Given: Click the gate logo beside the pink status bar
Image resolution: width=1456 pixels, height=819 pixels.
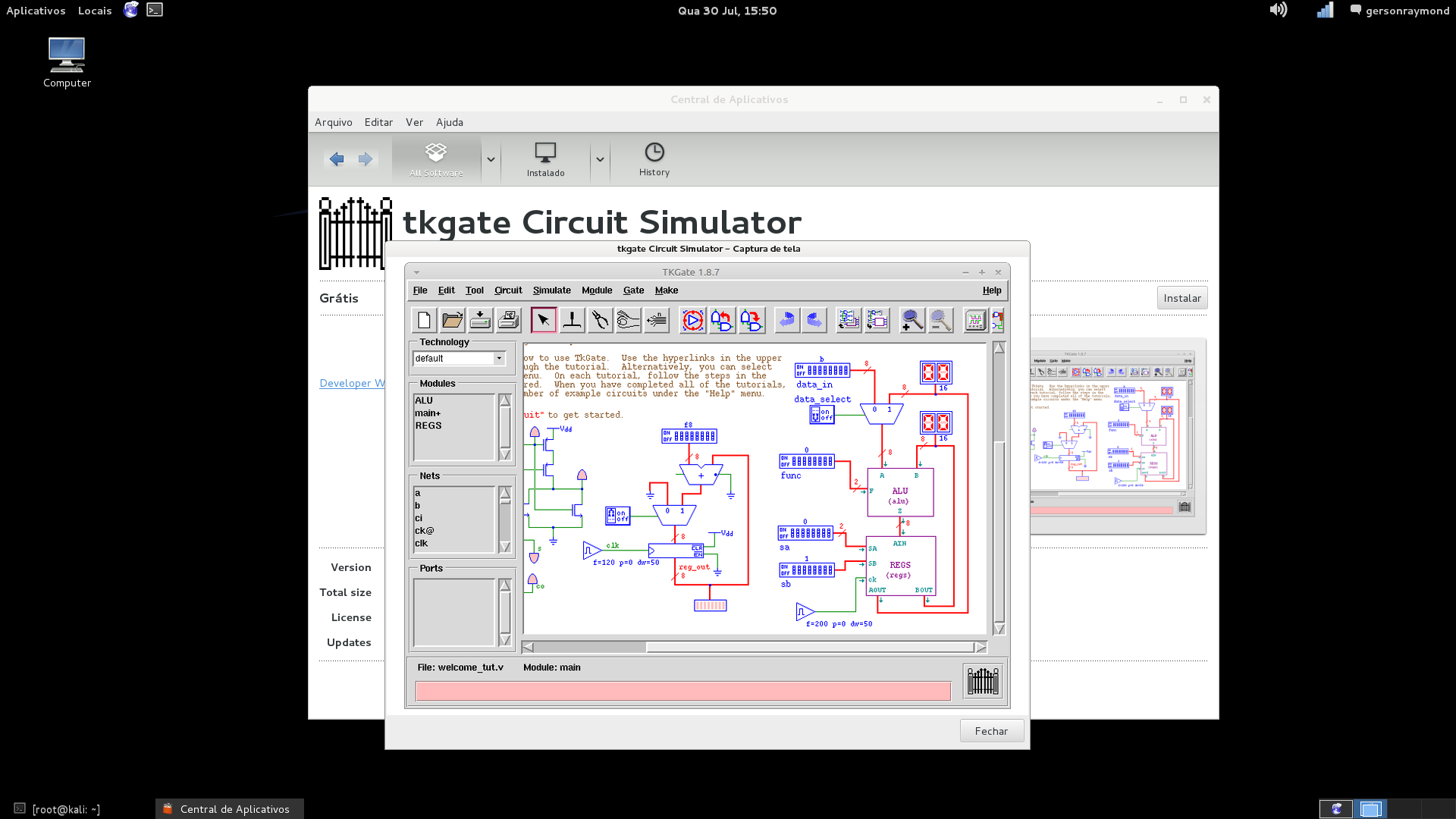Looking at the screenshot, I should point(983,681).
